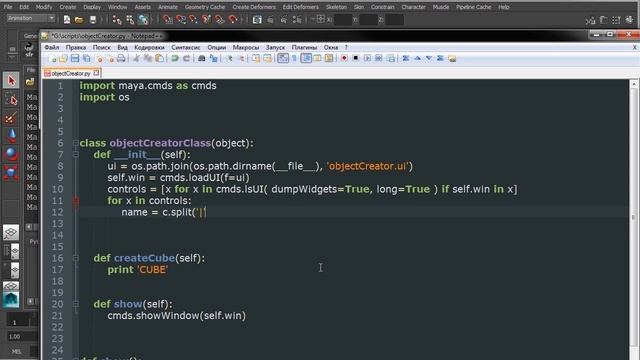Play recorded macro icon

(x=367, y=59)
